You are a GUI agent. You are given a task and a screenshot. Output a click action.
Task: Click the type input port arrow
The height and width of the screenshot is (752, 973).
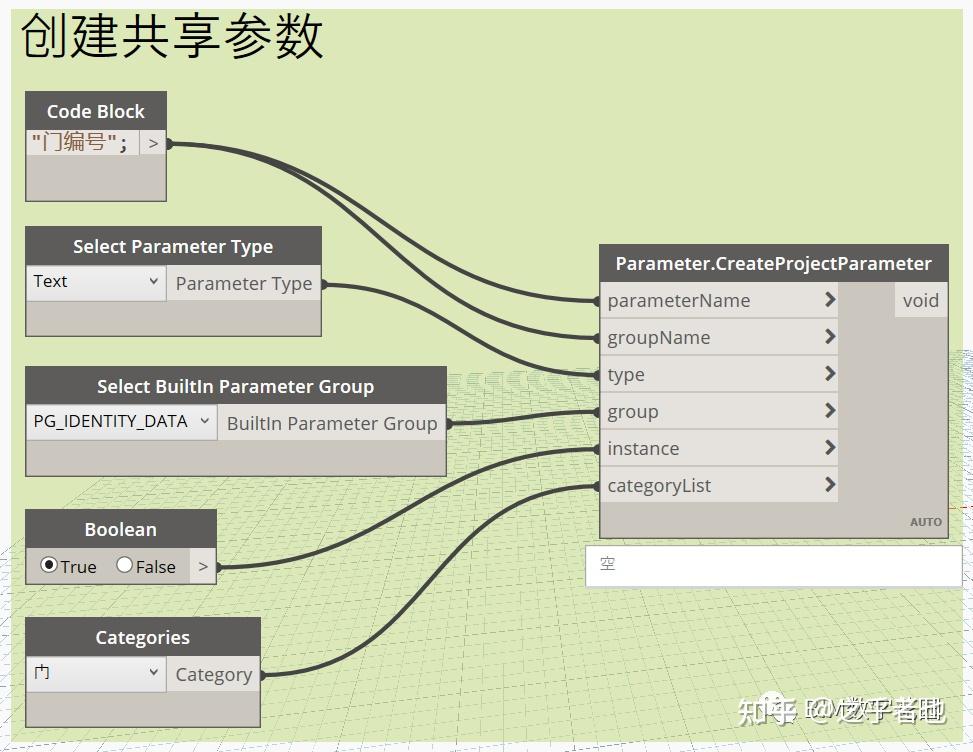829,374
